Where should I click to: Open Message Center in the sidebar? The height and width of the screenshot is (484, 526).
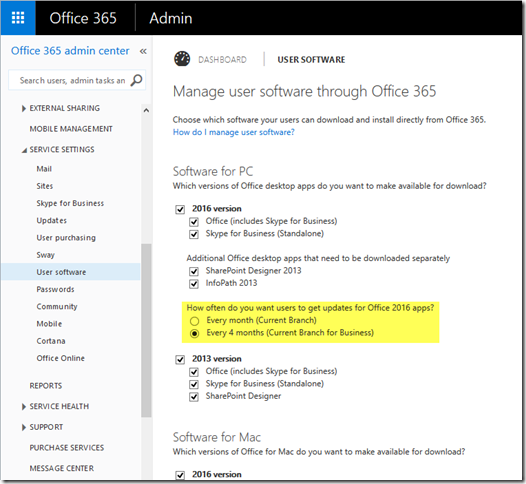click(62, 468)
